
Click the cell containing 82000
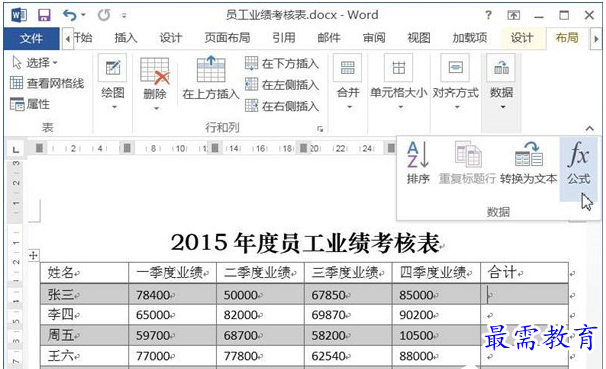click(x=260, y=315)
